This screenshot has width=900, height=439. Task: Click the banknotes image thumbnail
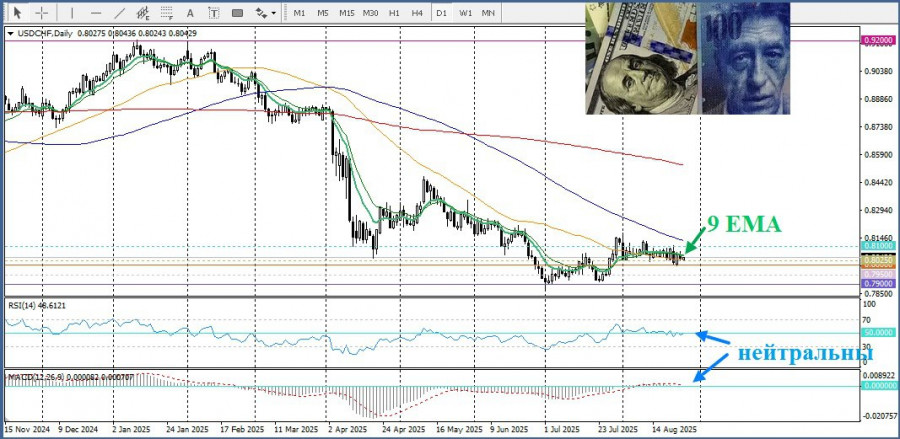[688, 59]
